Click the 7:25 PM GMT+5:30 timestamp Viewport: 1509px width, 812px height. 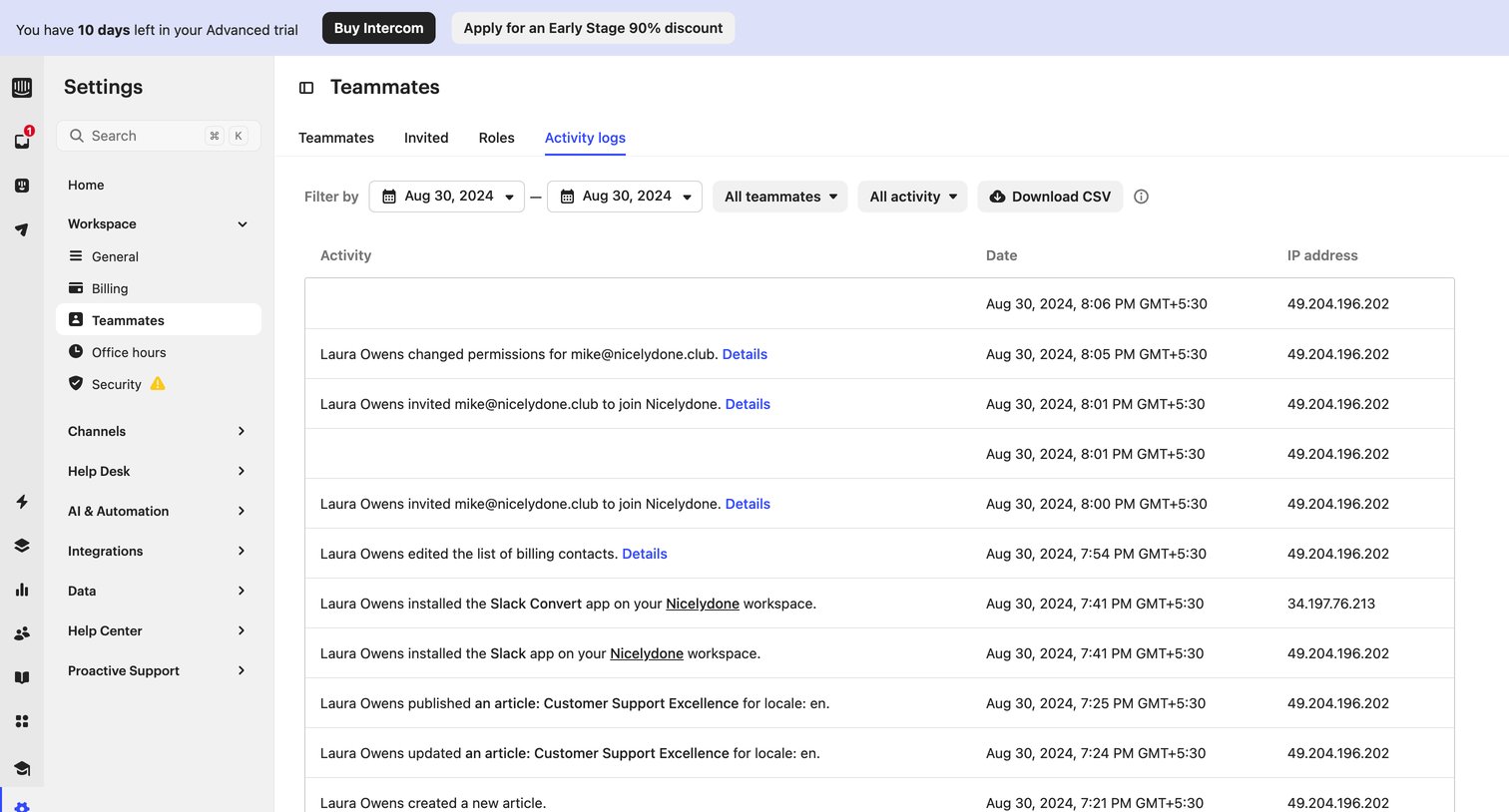point(1096,703)
